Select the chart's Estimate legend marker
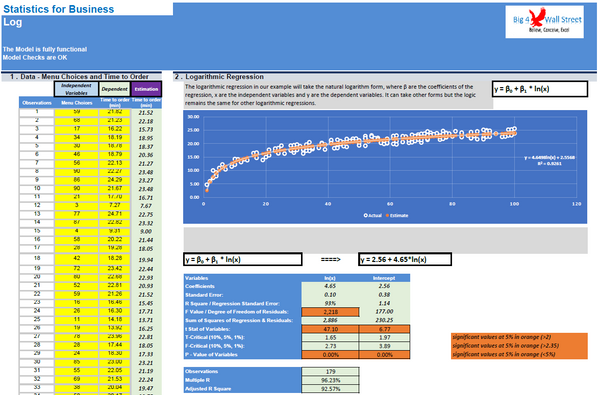The image size is (600, 395). click(x=387, y=215)
